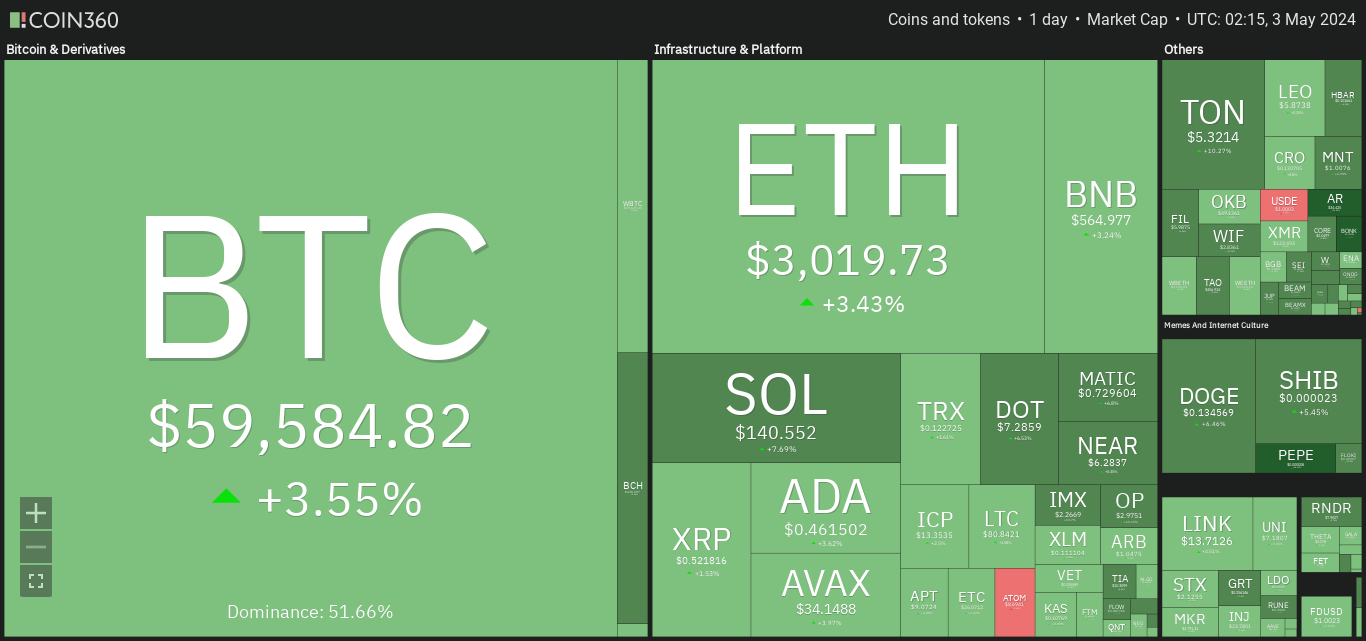Toggle fullscreen view icon
The height and width of the screenshot is (641, 1366).
point(36,581)
